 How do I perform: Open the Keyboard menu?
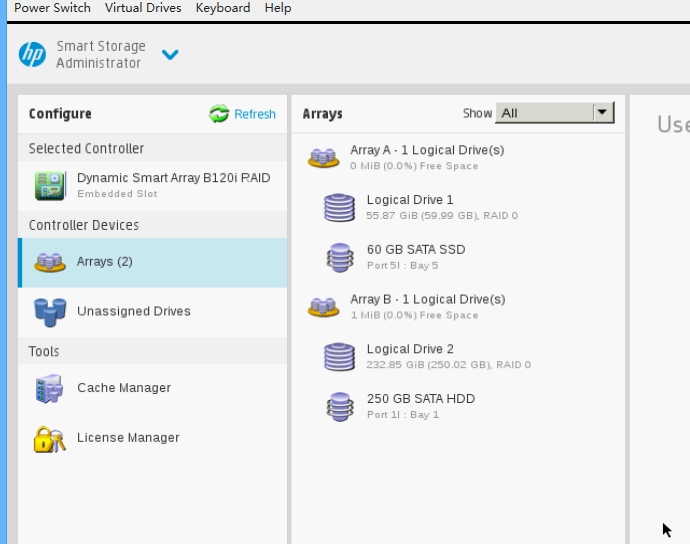223,8
